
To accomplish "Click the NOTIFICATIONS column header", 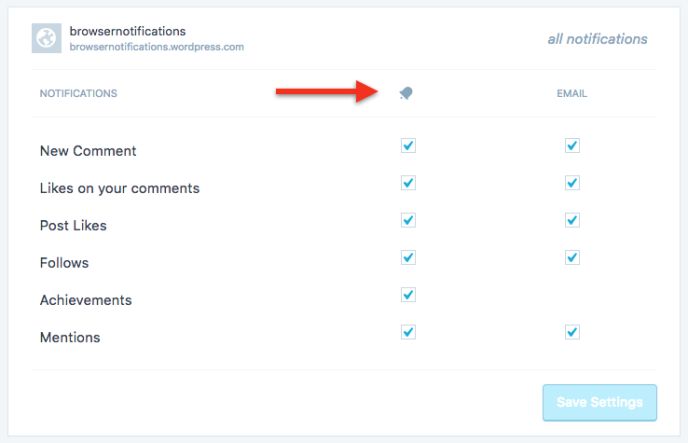I will [x=78, y=94].
